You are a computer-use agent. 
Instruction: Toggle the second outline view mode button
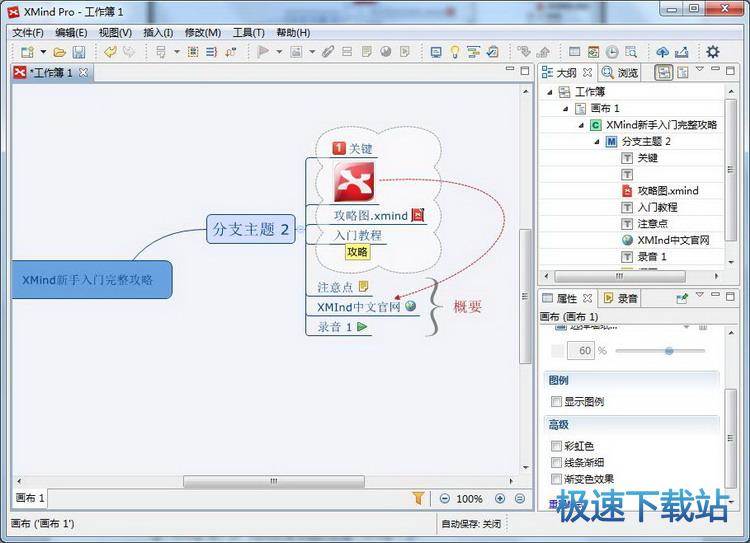click(683, 72)
